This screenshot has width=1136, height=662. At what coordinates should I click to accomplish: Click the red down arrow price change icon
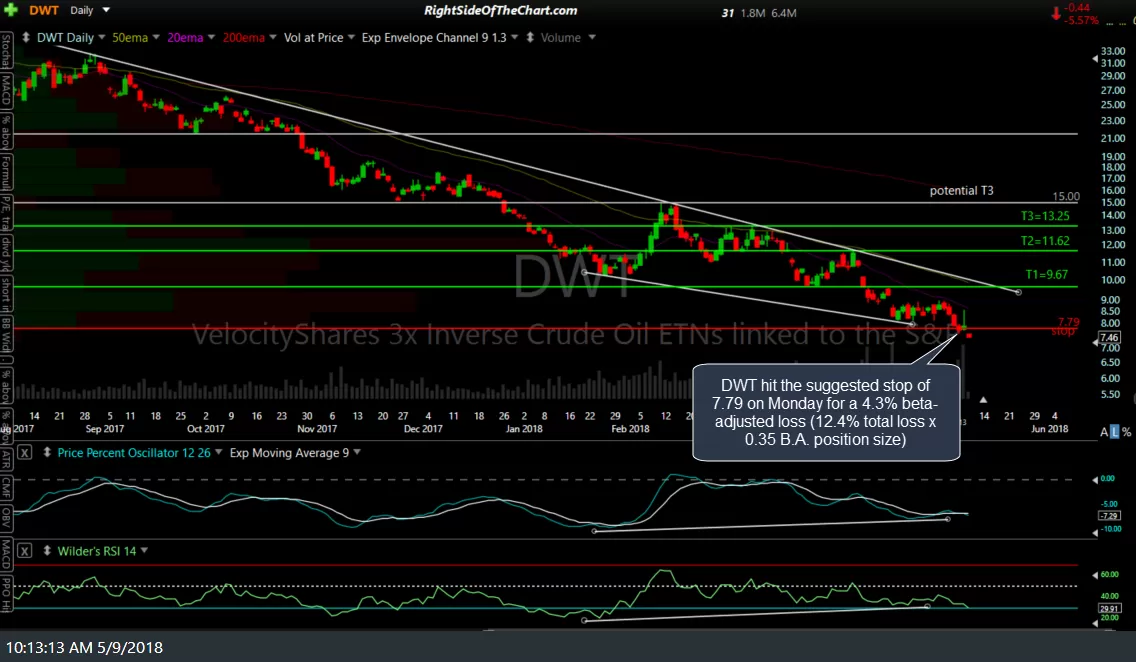click(1056, 13)
